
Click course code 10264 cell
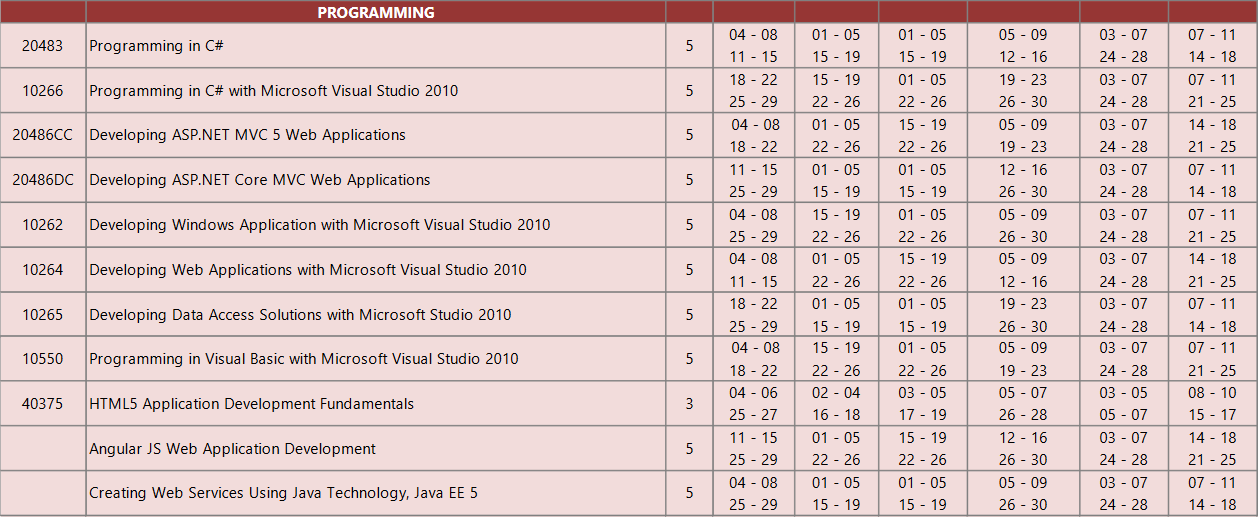pos(43,270)
